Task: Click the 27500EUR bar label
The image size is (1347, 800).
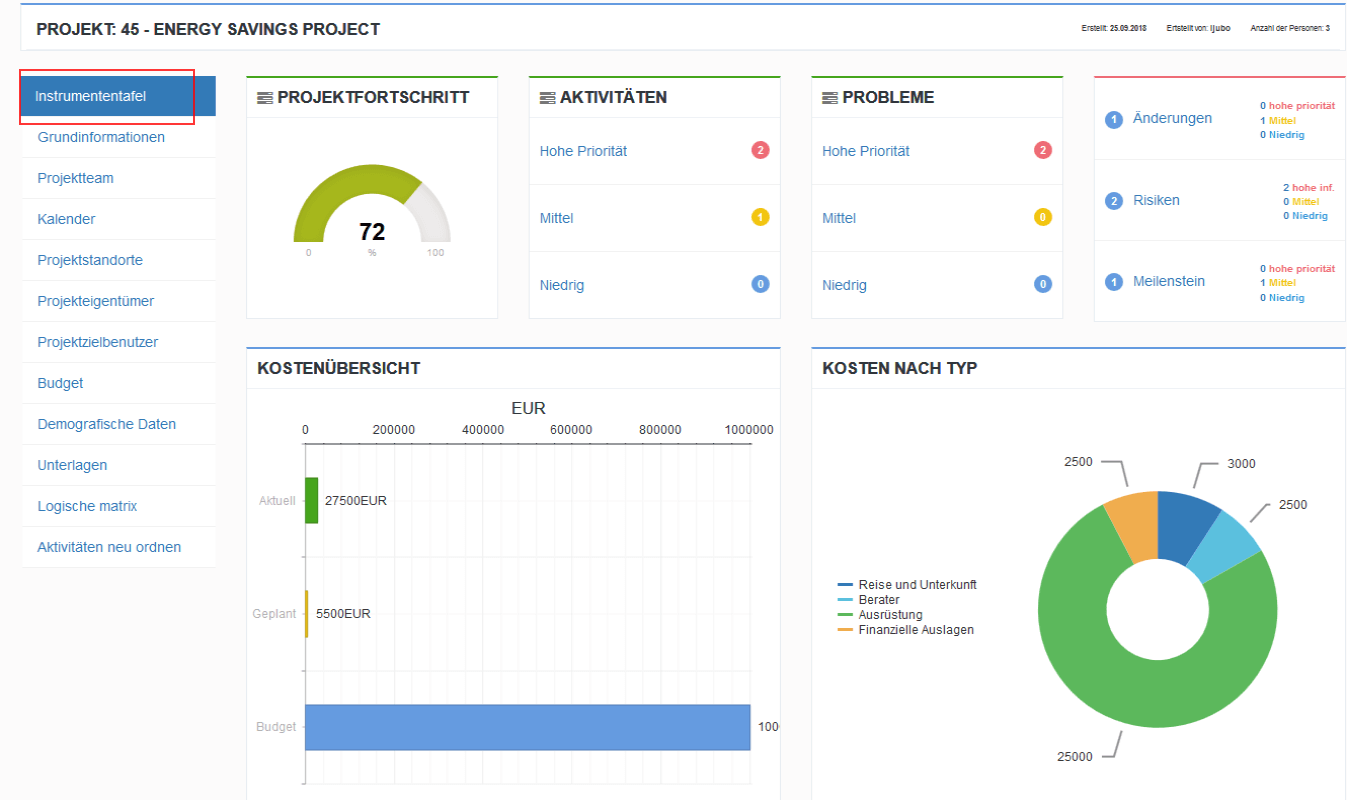Action: click(x=356, y=501)
